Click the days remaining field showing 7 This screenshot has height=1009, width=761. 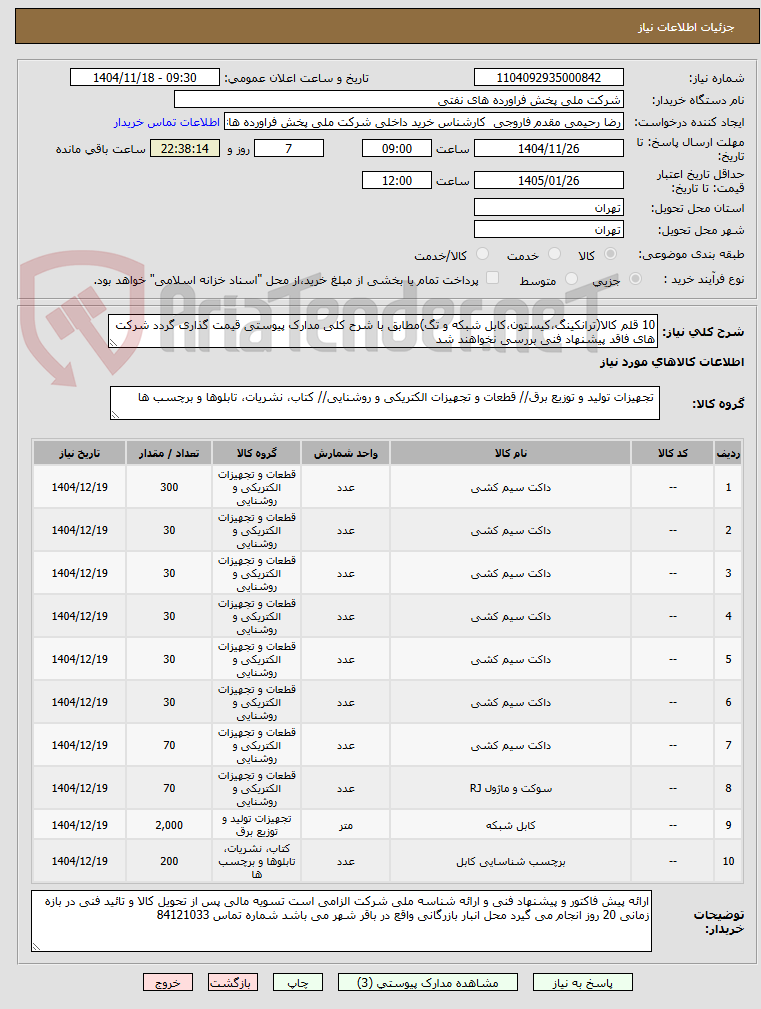(289, 149)
